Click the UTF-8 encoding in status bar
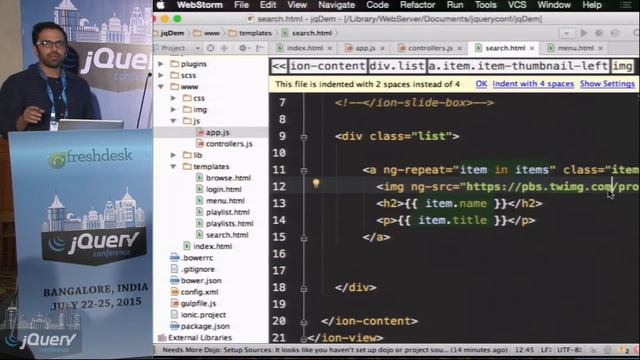640x360 pixels. (x=569, y=350)
